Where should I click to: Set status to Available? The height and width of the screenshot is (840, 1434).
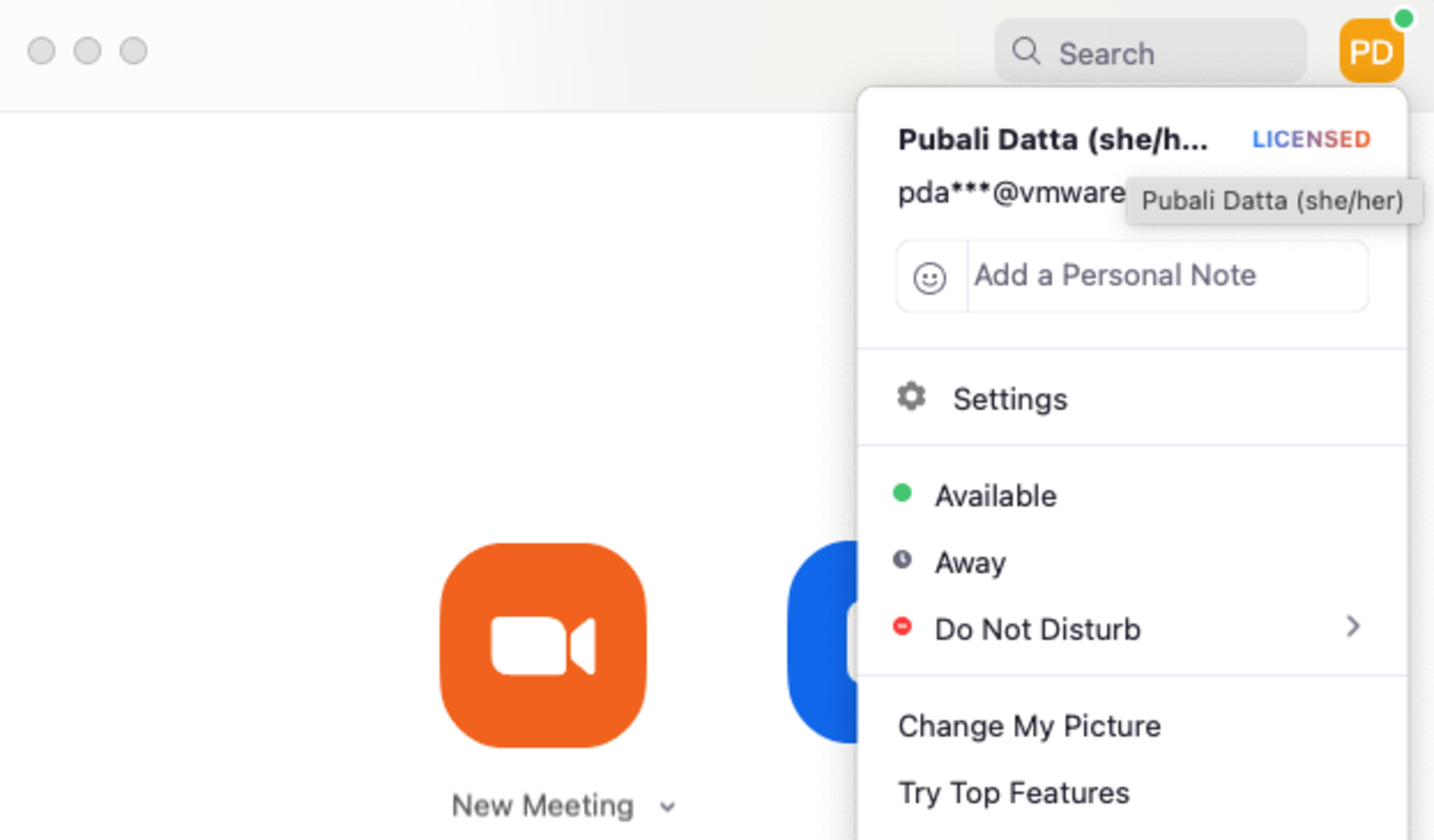(995, 496)
